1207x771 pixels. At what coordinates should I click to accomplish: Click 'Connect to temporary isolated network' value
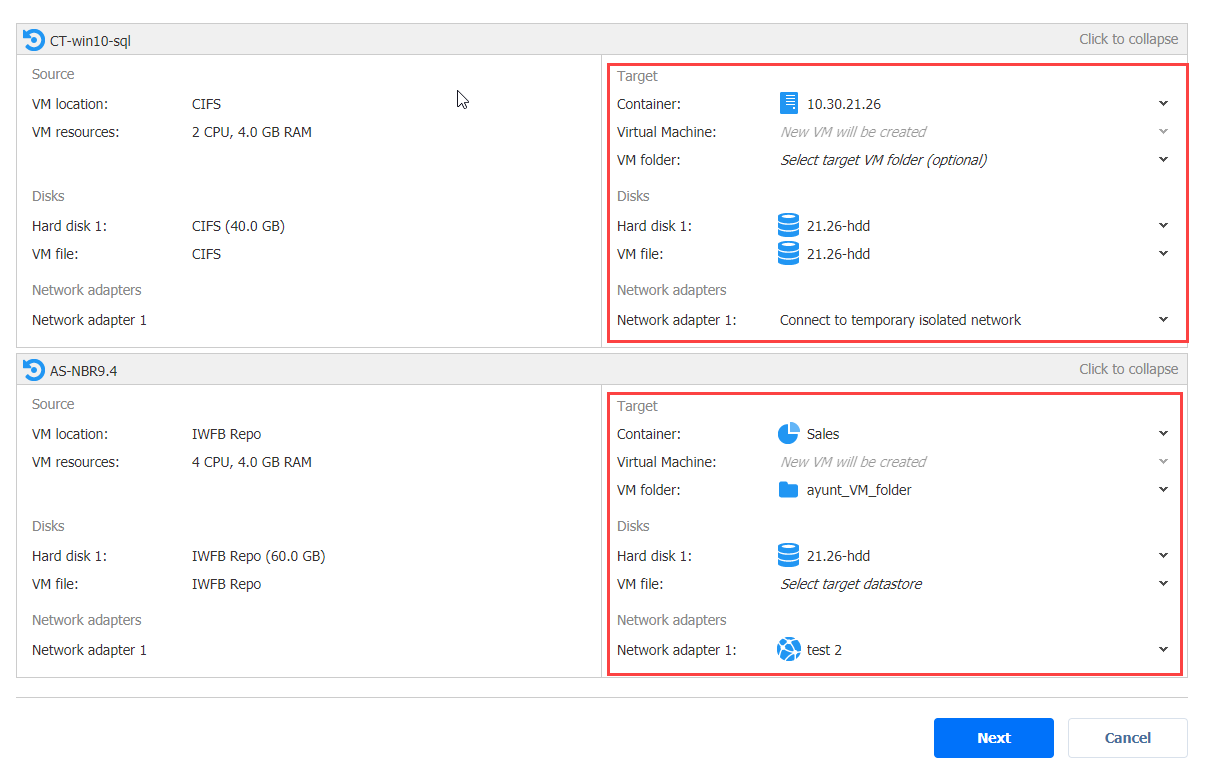click(x=900, y=320)
